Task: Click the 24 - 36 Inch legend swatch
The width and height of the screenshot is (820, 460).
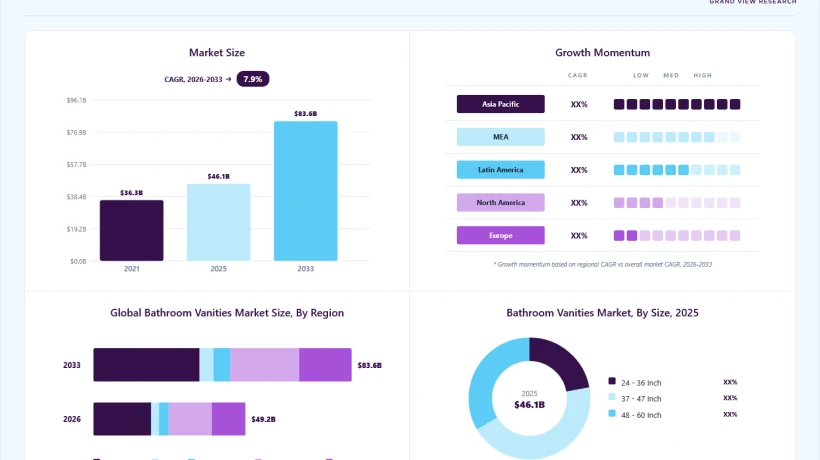Action: click(x=612, y=381)
